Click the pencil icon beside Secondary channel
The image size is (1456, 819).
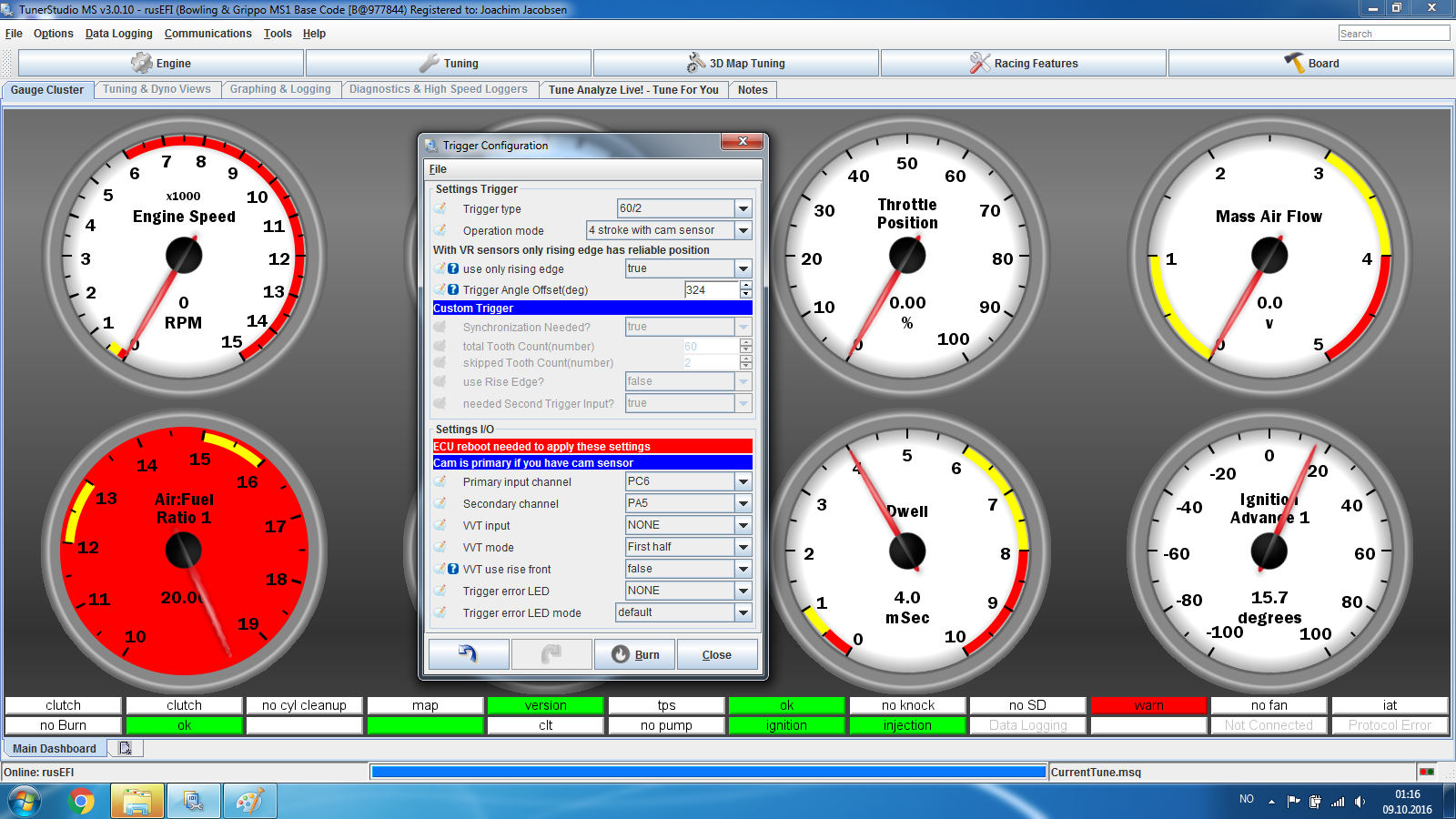click(440, 503)
